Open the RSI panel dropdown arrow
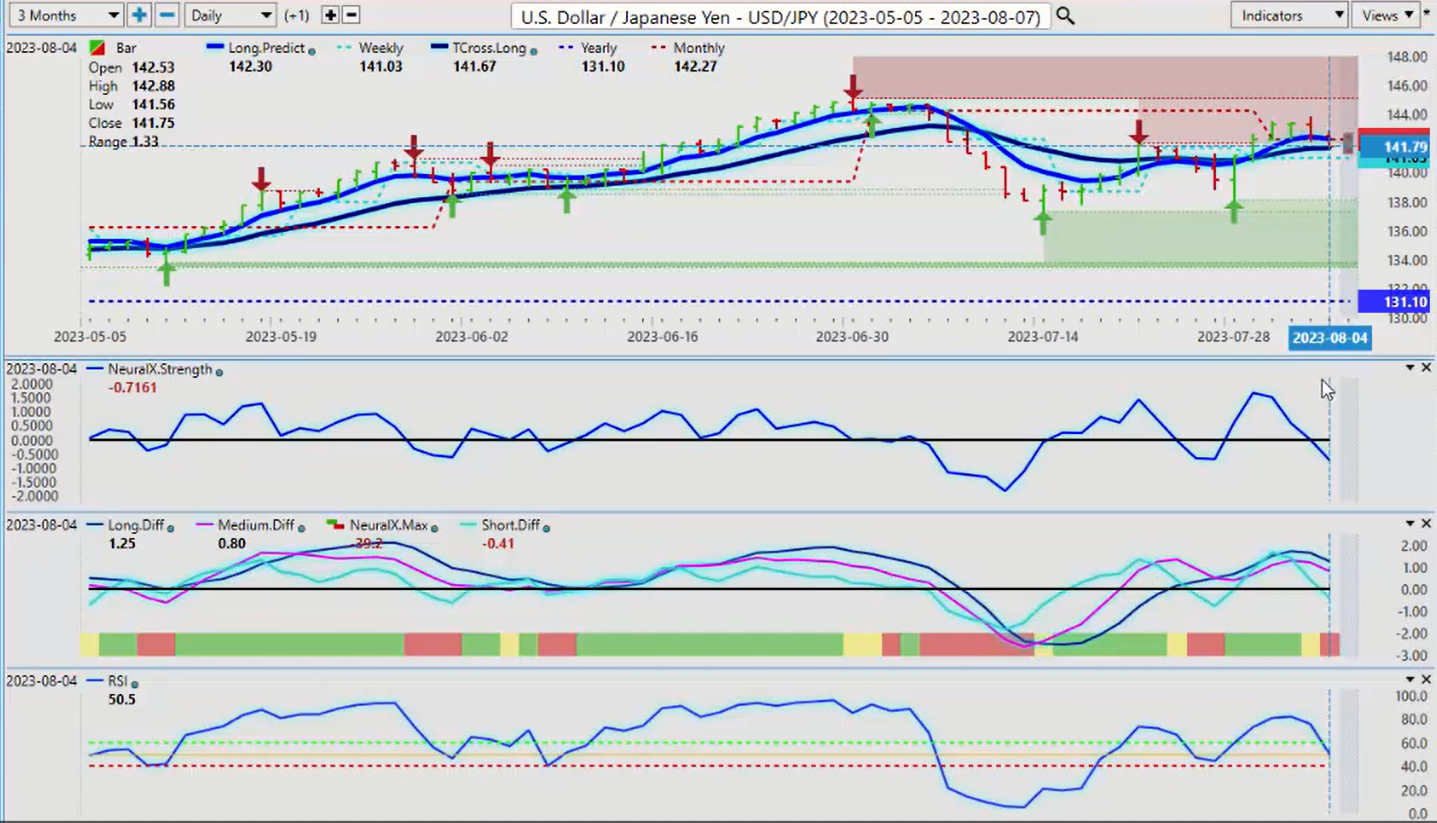 click(x=1410, y=679)
